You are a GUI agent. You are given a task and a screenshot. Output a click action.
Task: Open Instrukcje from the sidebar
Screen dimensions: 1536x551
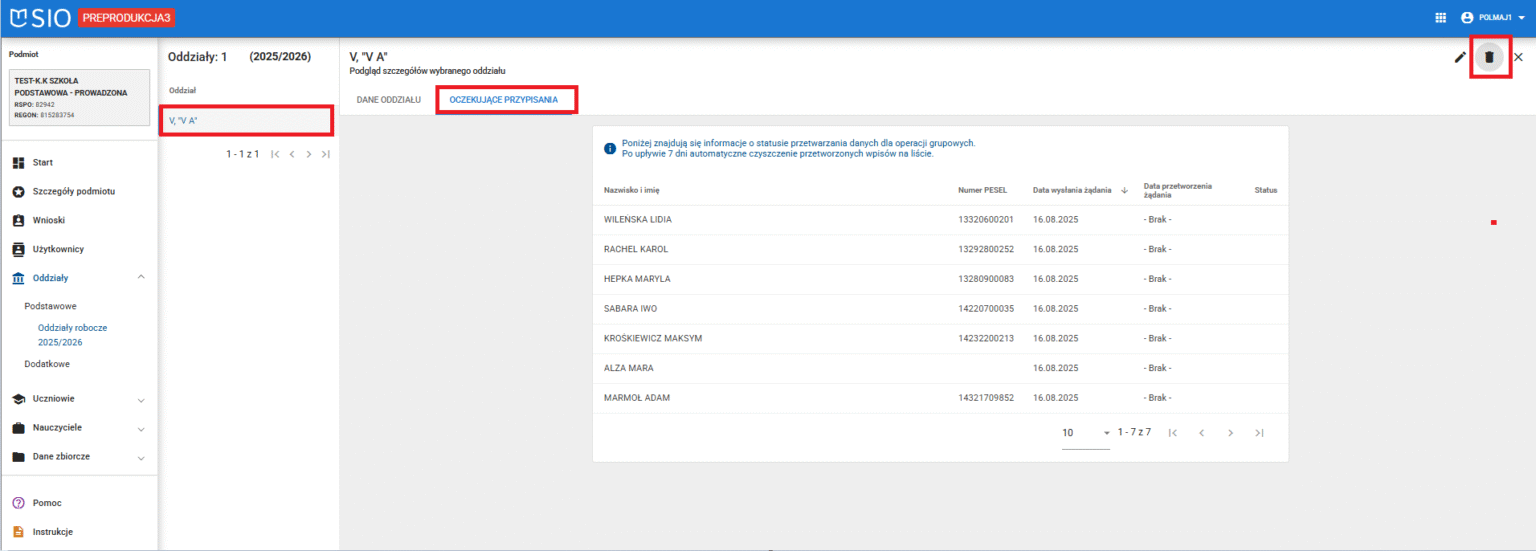pos(52,532)
